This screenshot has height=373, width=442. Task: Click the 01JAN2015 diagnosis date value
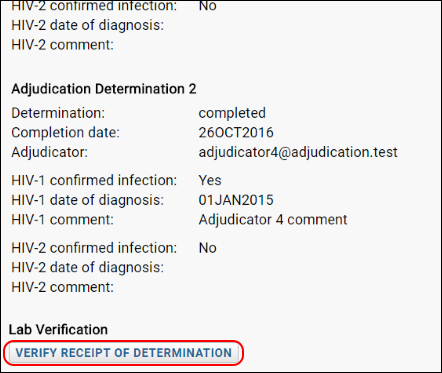click(236, 200)
